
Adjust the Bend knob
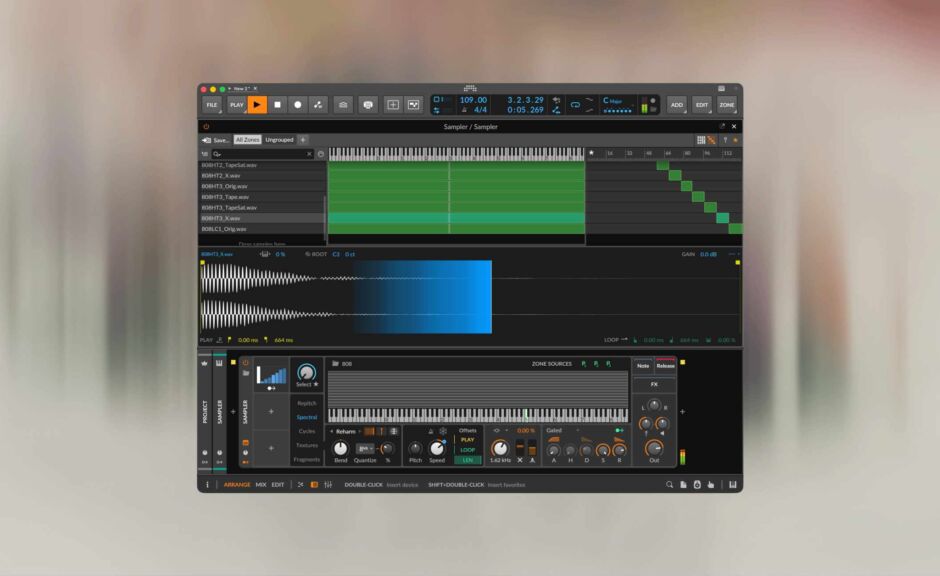pyautogui.click(x=341, y=448)
